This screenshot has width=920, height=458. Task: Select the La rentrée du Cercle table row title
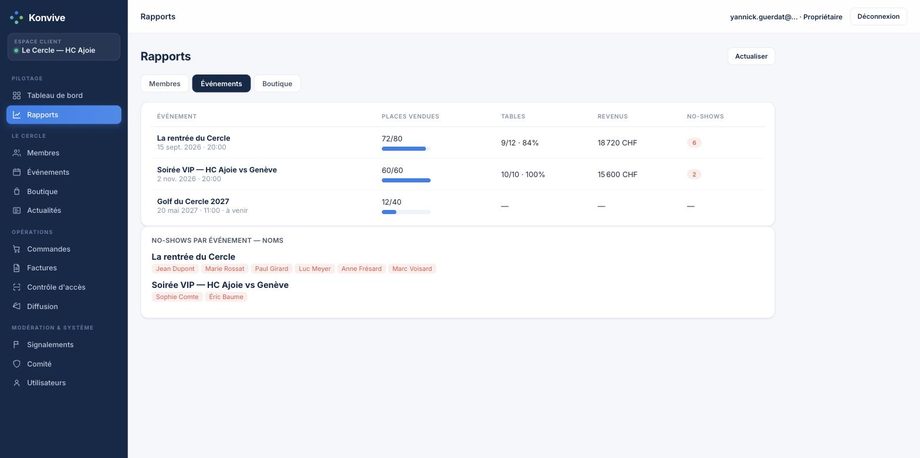[x=194, y=138]
